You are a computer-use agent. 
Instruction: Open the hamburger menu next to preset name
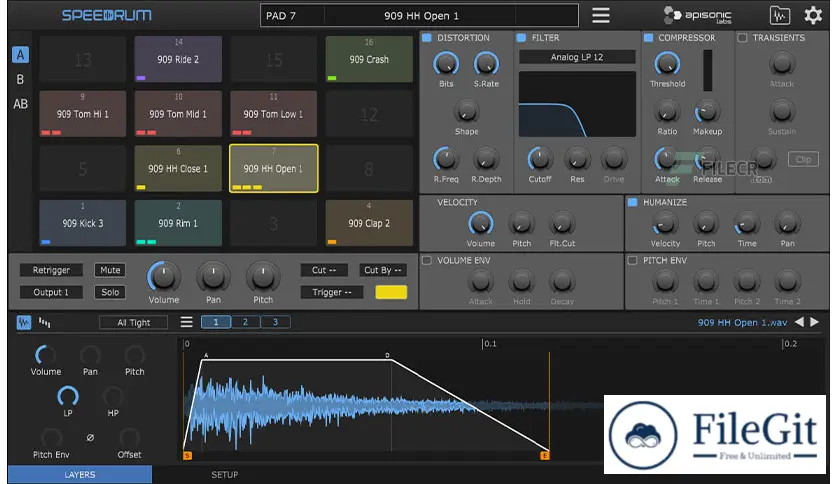(600, 15)
